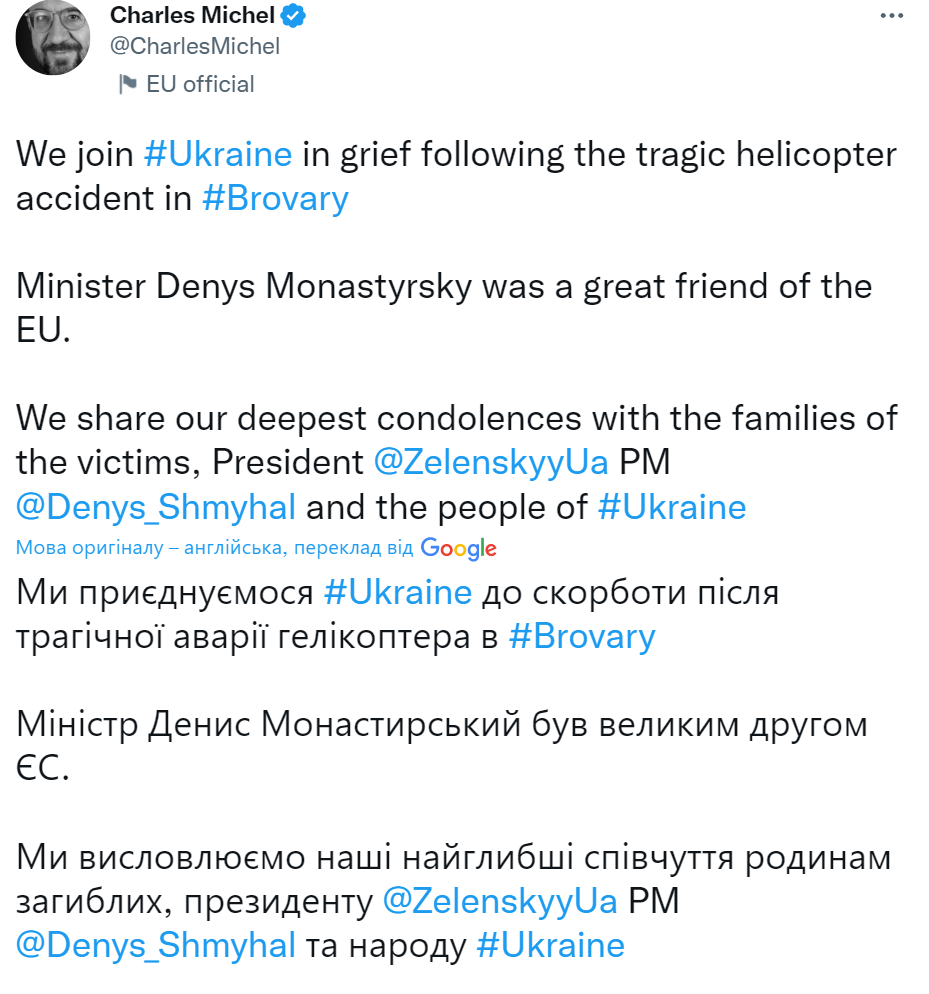Open @Denys_Shmyhal mention before "and the people"
The width and height of the screenshot is (929, 994).
point(156,506)
